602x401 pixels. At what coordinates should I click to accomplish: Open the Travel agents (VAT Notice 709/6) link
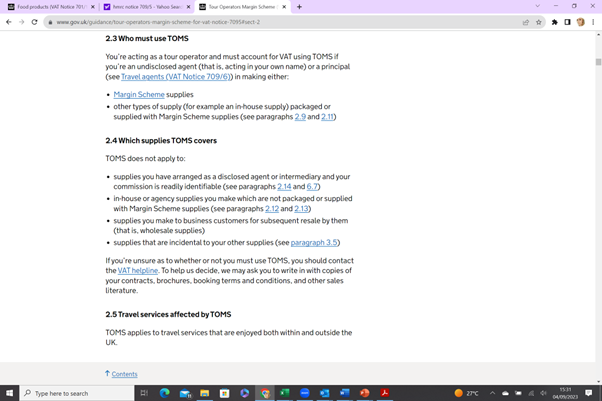(x=176, y=76)
